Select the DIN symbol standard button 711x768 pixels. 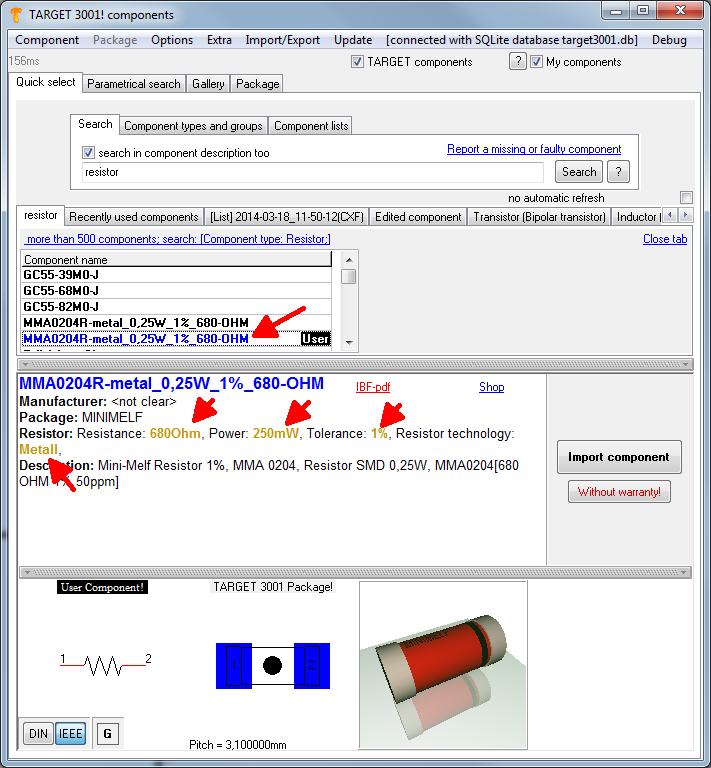point(37,734)
